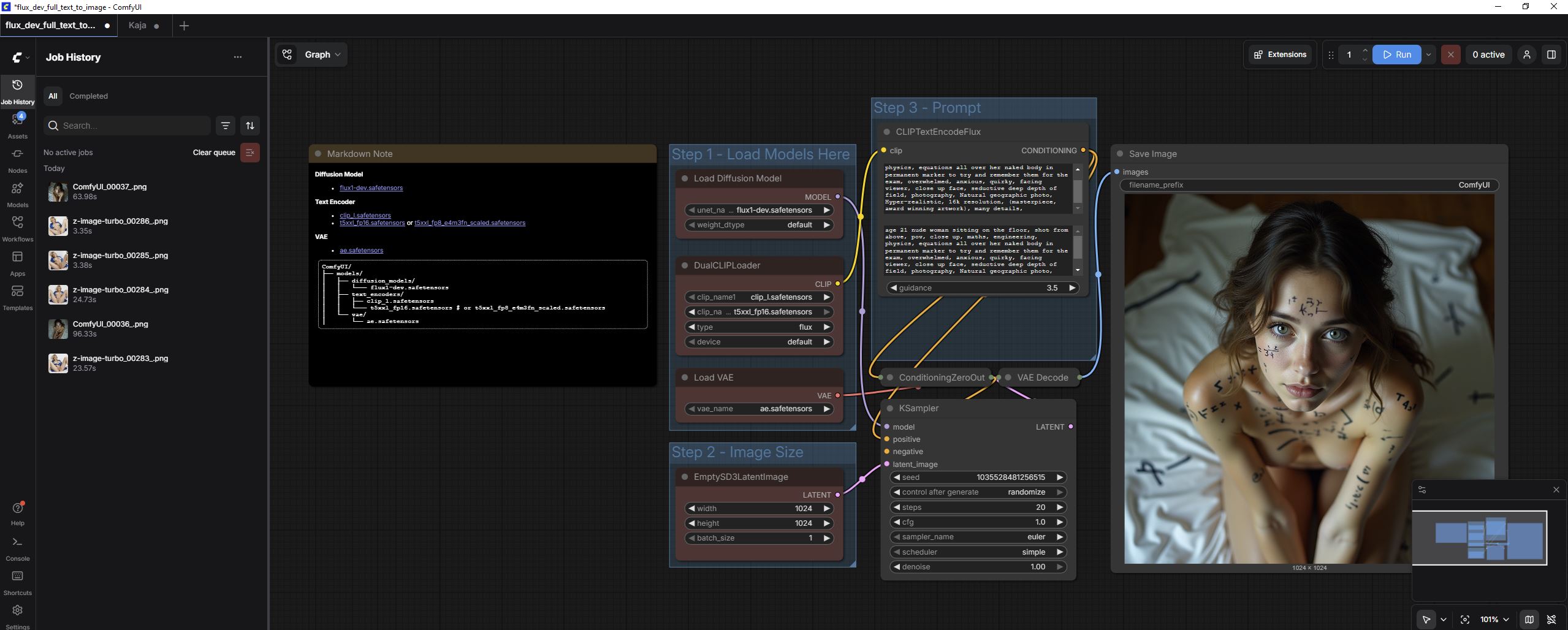Image resolution: width=1568 pixels, height=630 pixels.
Task: Open the user account menu
Action: [x=1527, y=55]
